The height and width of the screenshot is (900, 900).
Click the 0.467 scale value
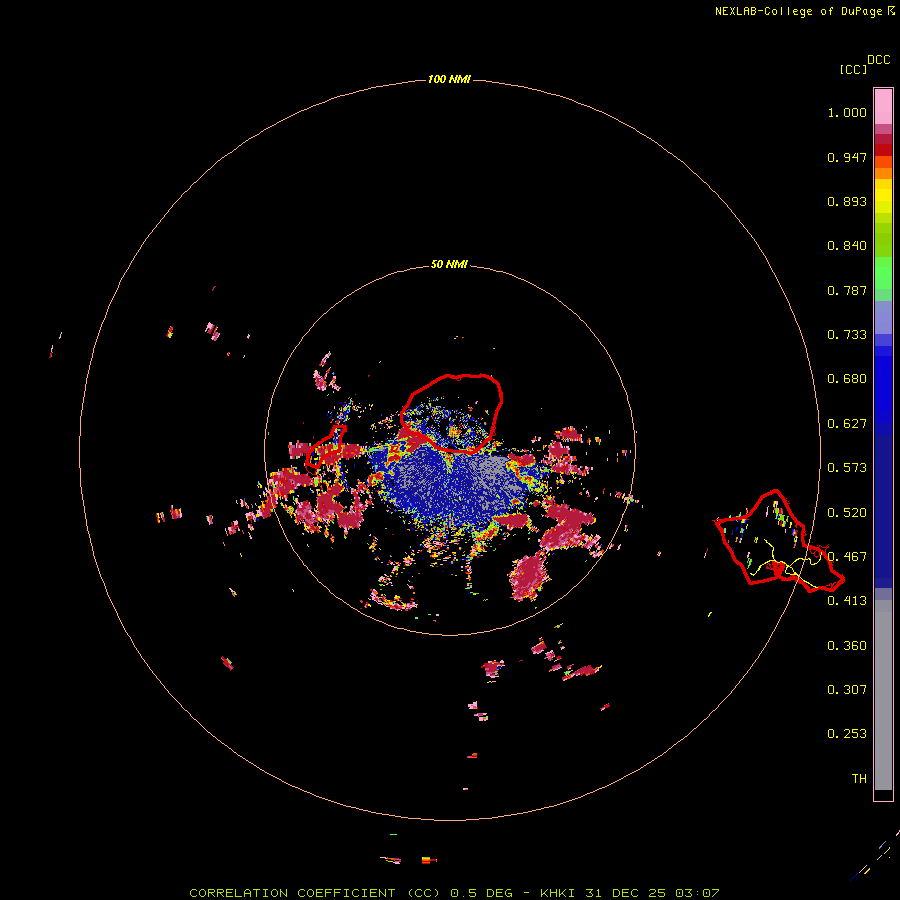click(847, 557)
